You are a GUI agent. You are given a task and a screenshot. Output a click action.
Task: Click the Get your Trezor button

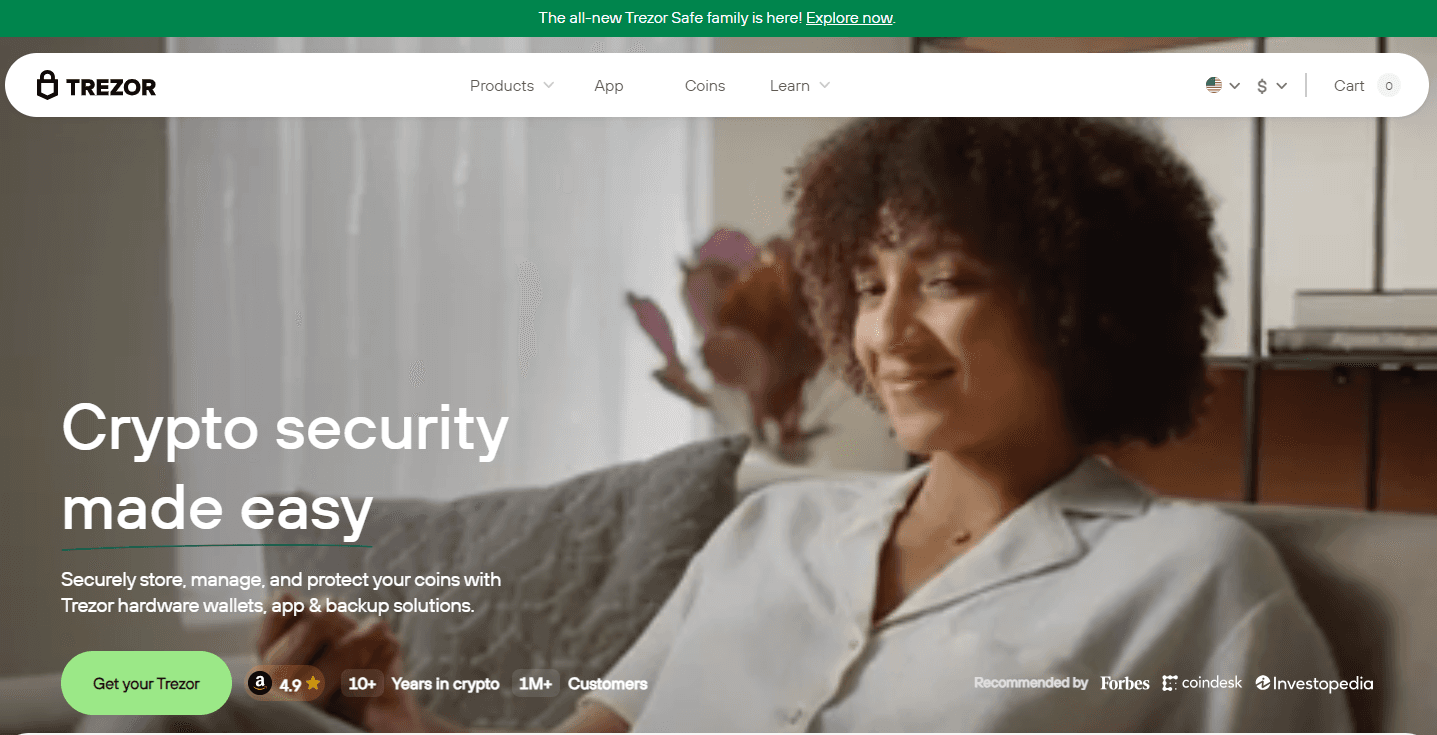[x=146, y=684]
